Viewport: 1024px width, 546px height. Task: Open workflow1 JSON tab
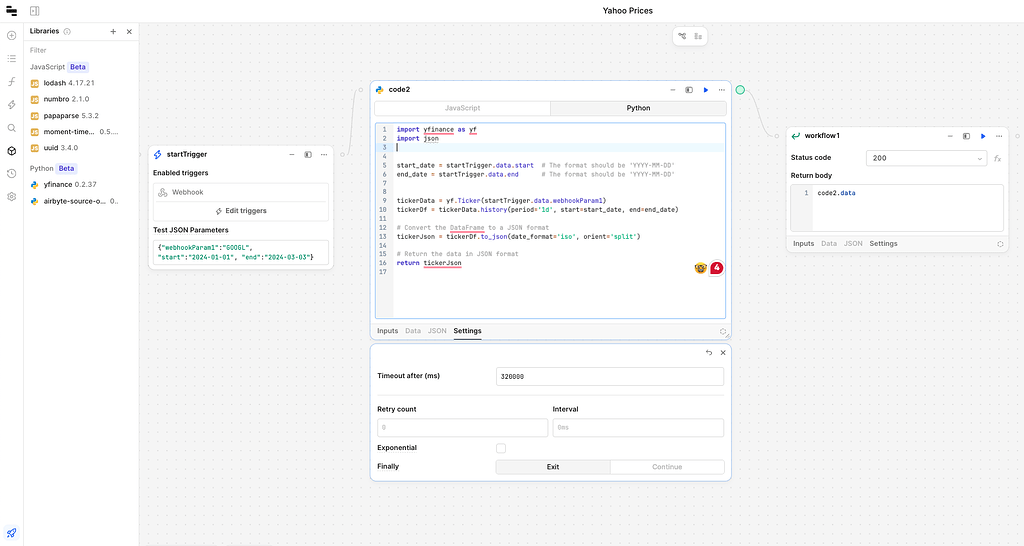tap(853, 244)
